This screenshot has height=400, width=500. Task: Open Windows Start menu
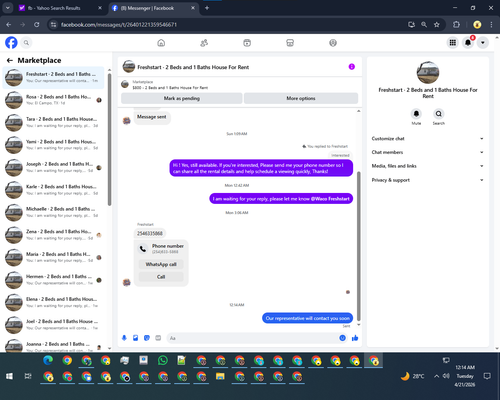(x=9, y=376)
